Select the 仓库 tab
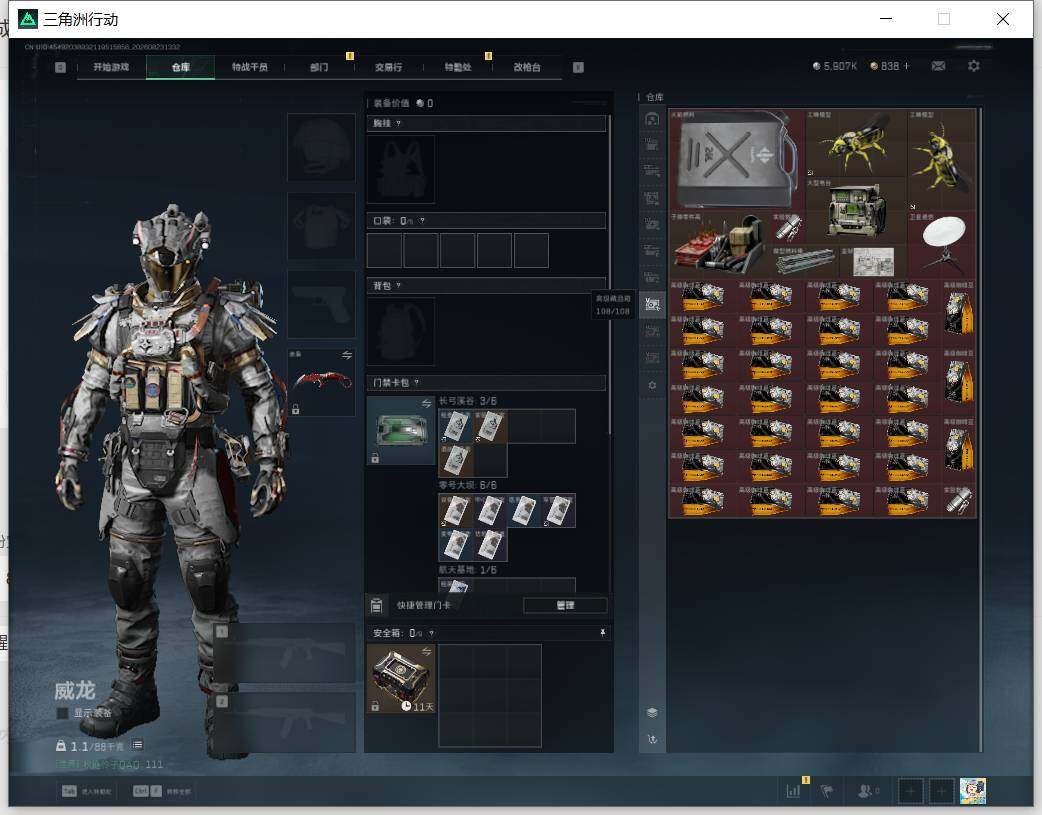 coord(180,67)
